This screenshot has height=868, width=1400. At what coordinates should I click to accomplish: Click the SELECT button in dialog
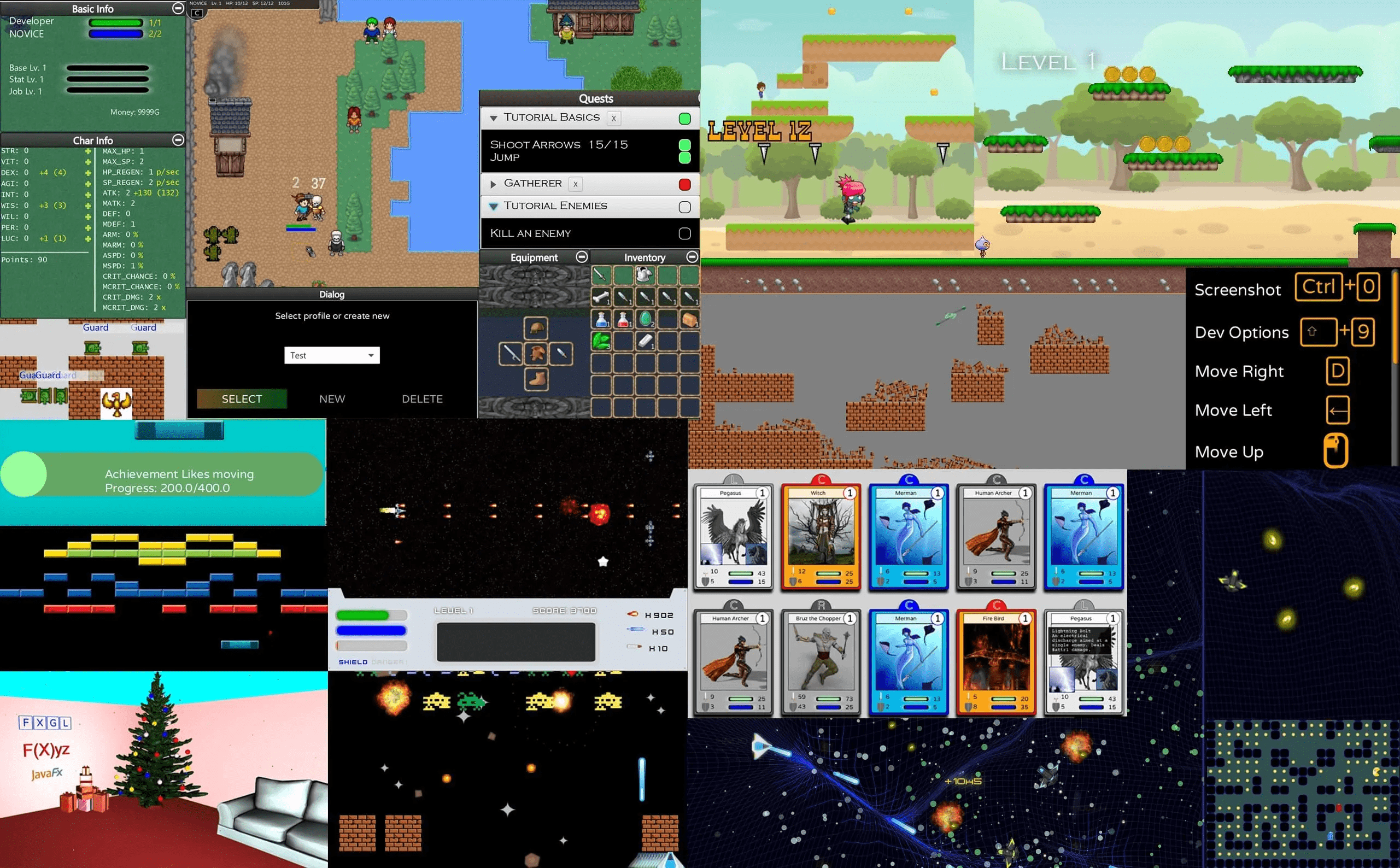(x=242, y=398)
